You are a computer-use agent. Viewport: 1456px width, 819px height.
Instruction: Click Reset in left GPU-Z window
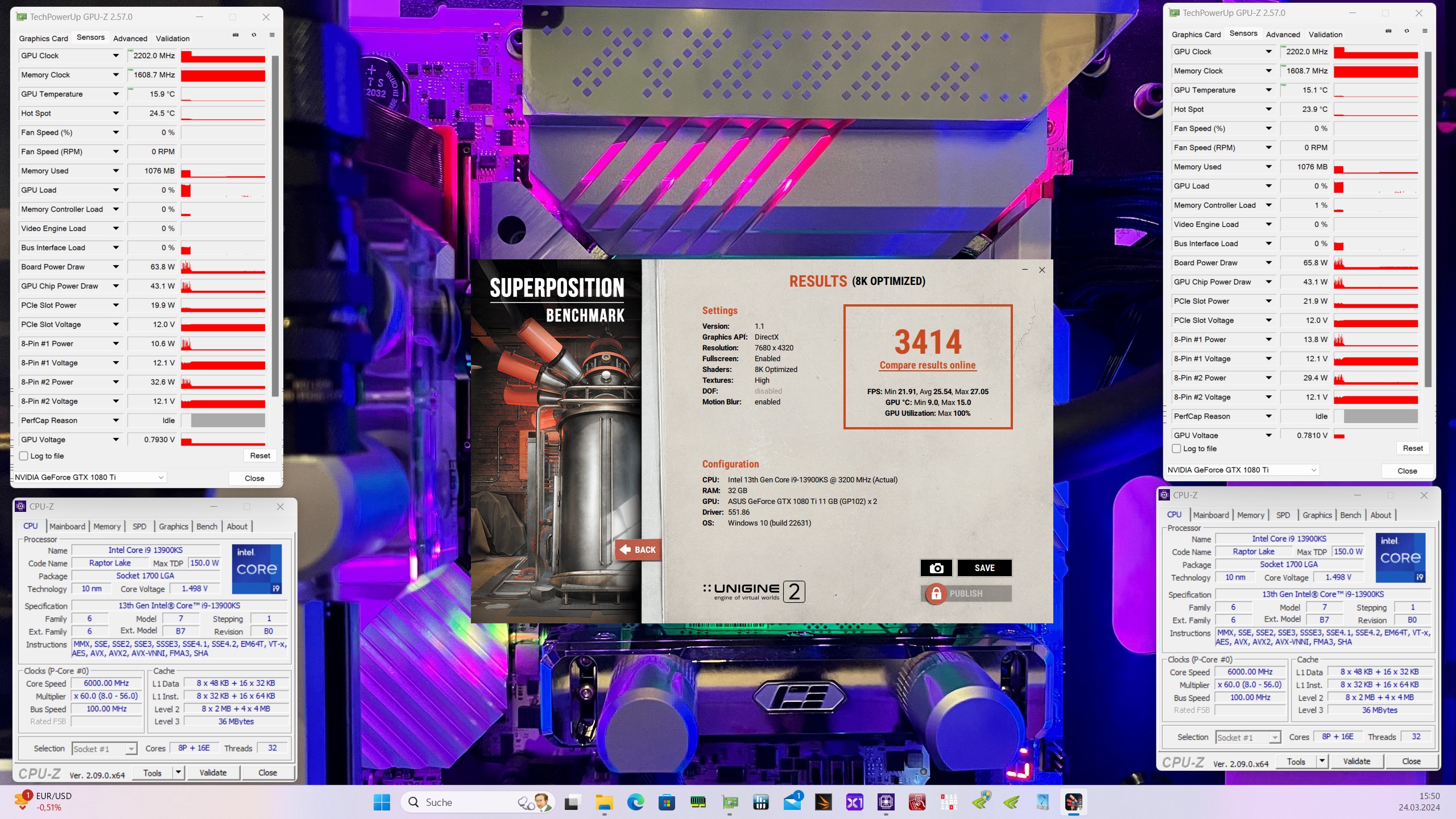260,456
